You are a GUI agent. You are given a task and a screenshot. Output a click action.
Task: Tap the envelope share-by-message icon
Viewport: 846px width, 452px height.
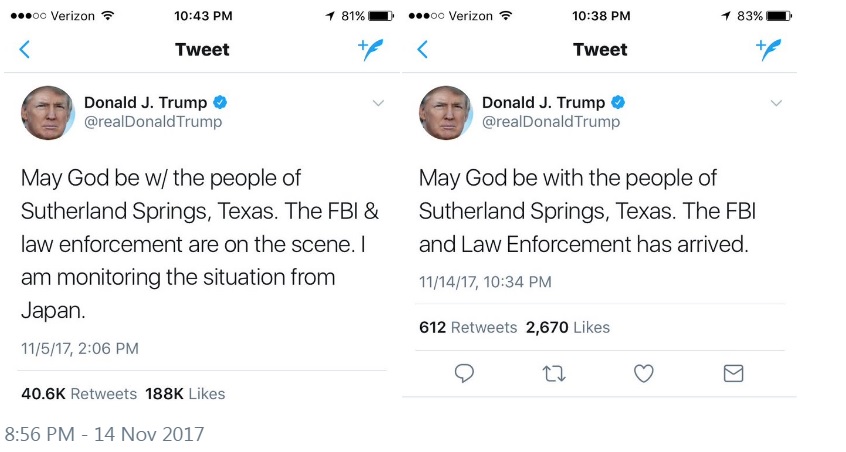733,373
